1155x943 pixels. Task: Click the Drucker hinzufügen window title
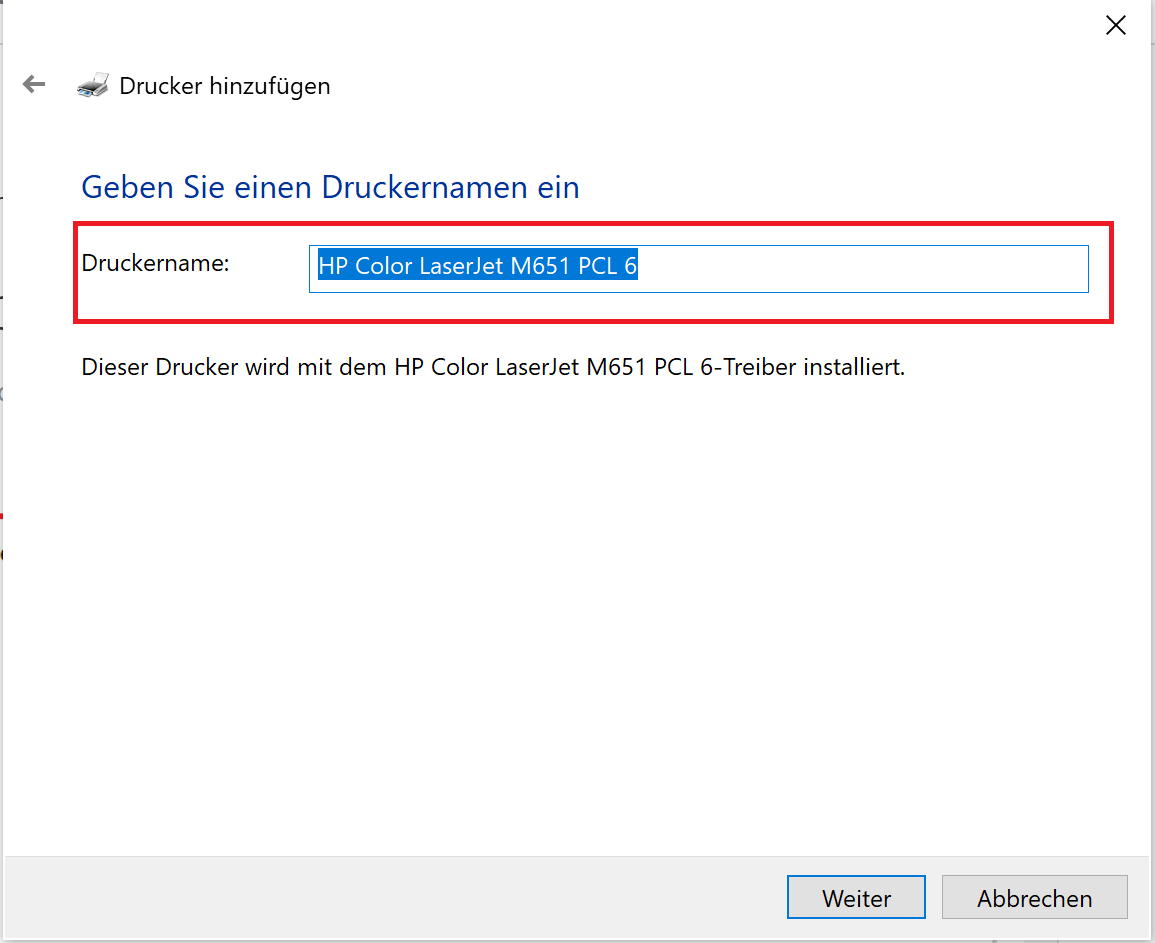pyautogui.click(x=225, y=86)
